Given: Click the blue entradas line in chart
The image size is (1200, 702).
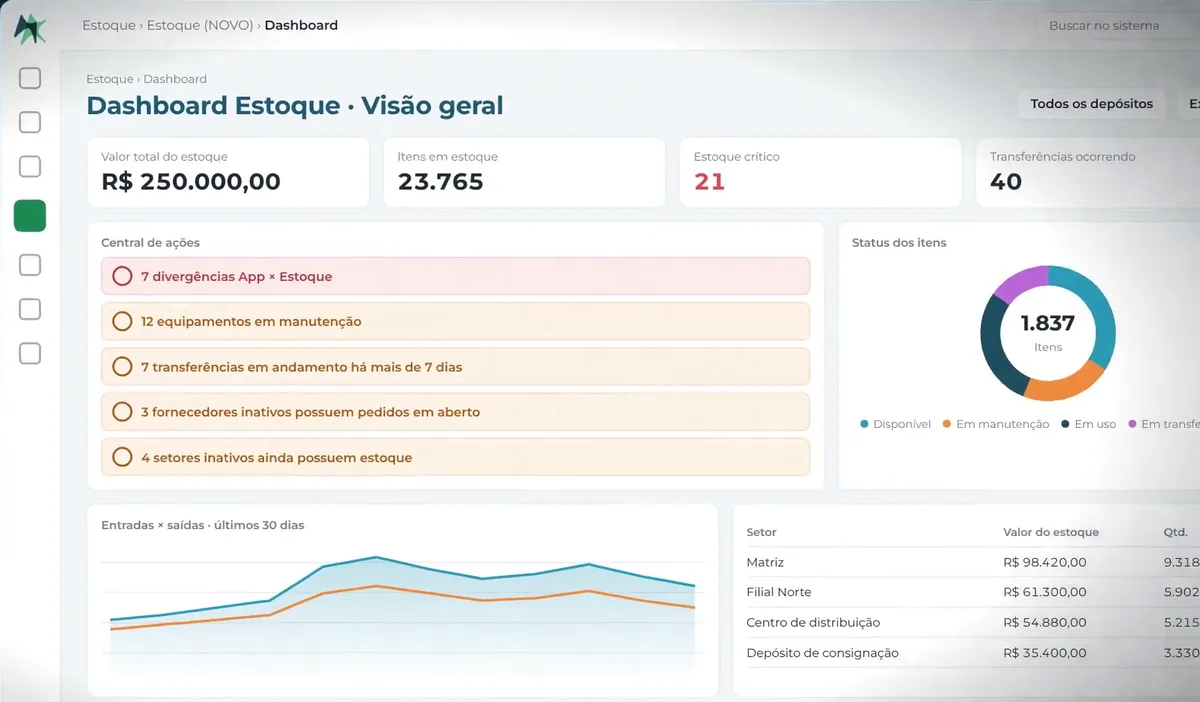Looking at the screenshot, I should coord(375,557).
